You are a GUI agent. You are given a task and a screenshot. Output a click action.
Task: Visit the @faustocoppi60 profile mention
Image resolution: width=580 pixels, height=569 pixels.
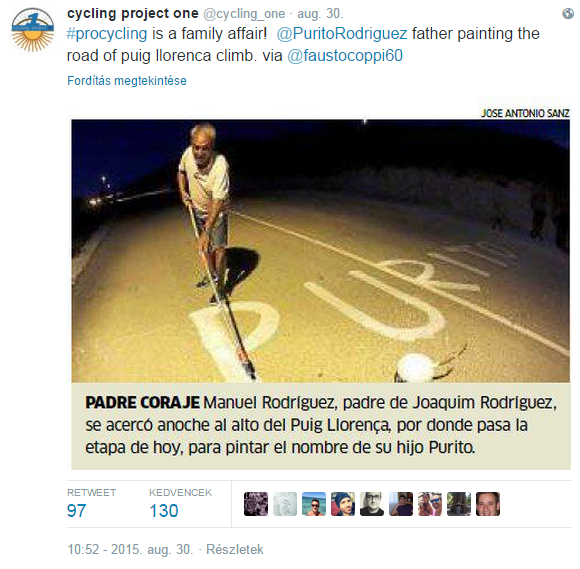pos(345,56)
